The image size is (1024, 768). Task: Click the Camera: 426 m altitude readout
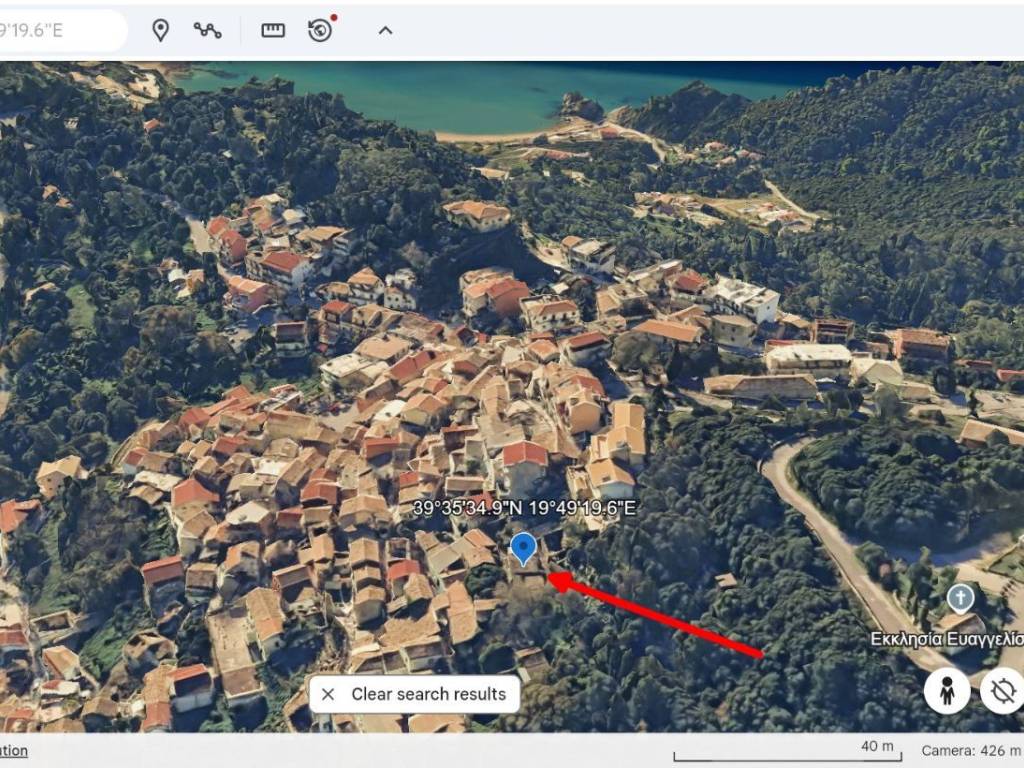click(x=971, y=750)
